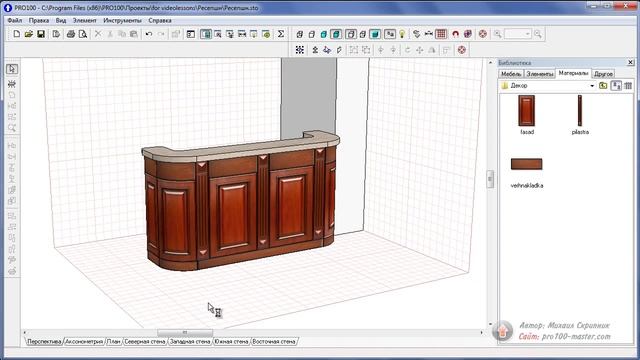
Task: Close the Библиотека library panel
Action: click(x=630, y=62)
